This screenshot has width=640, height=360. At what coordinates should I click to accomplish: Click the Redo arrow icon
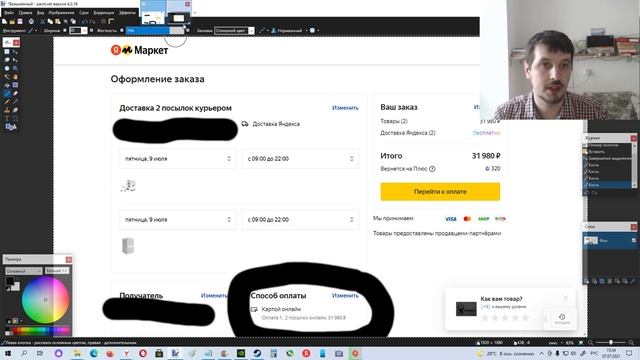[92, 21]
